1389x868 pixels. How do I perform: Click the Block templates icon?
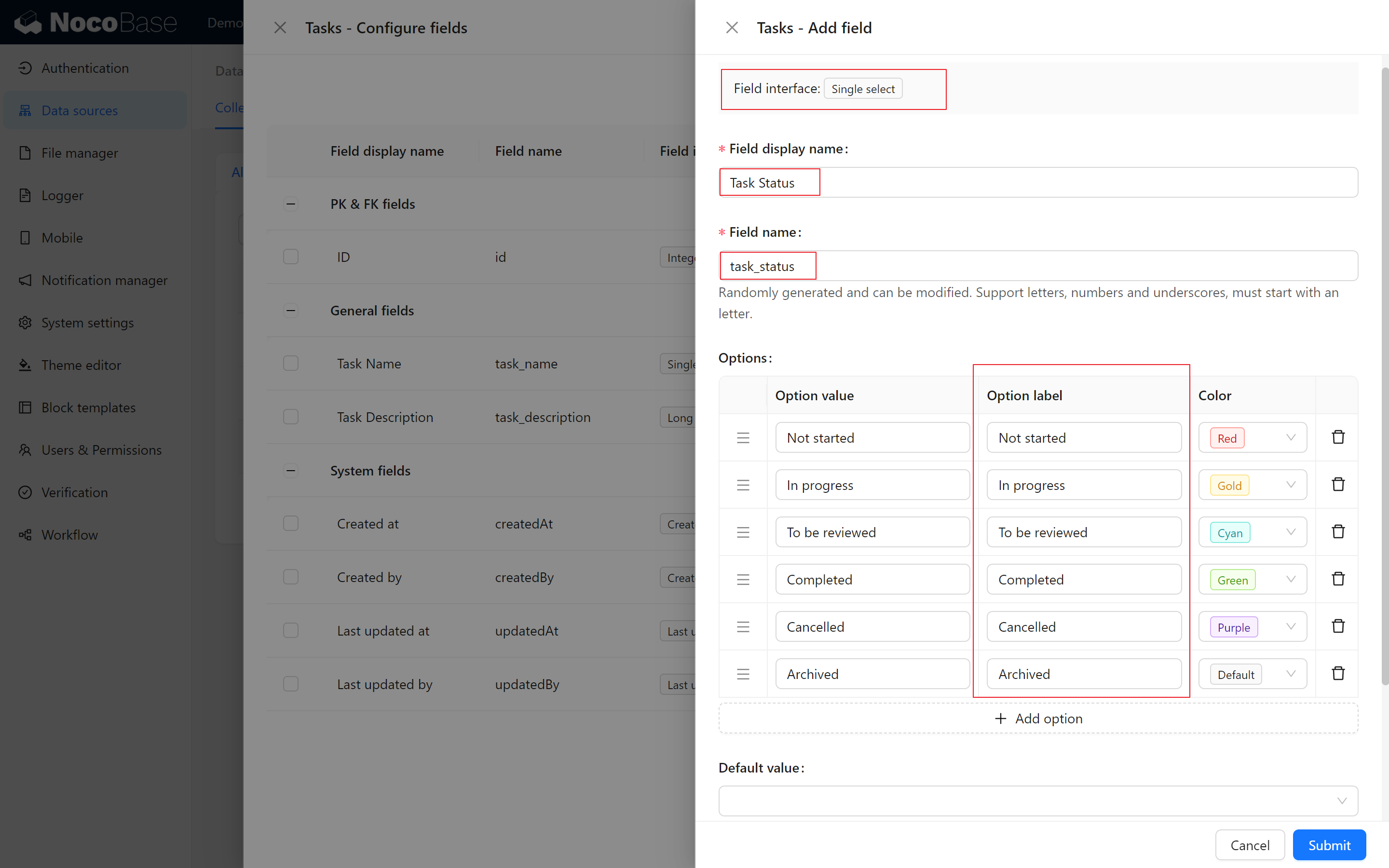pyautogui.click(x=25, y=407)
